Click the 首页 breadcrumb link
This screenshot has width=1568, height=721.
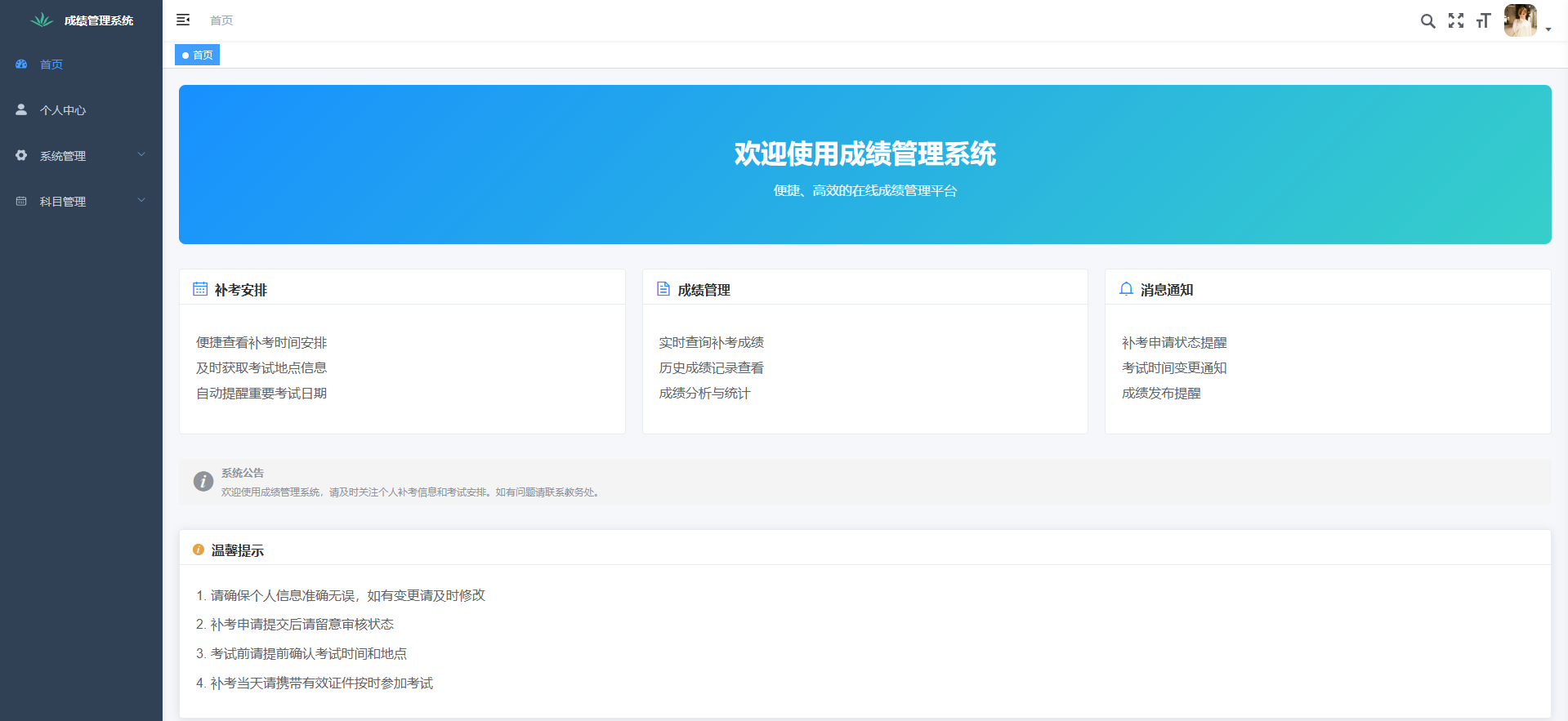pyautogui.click(x=221, y=20)
